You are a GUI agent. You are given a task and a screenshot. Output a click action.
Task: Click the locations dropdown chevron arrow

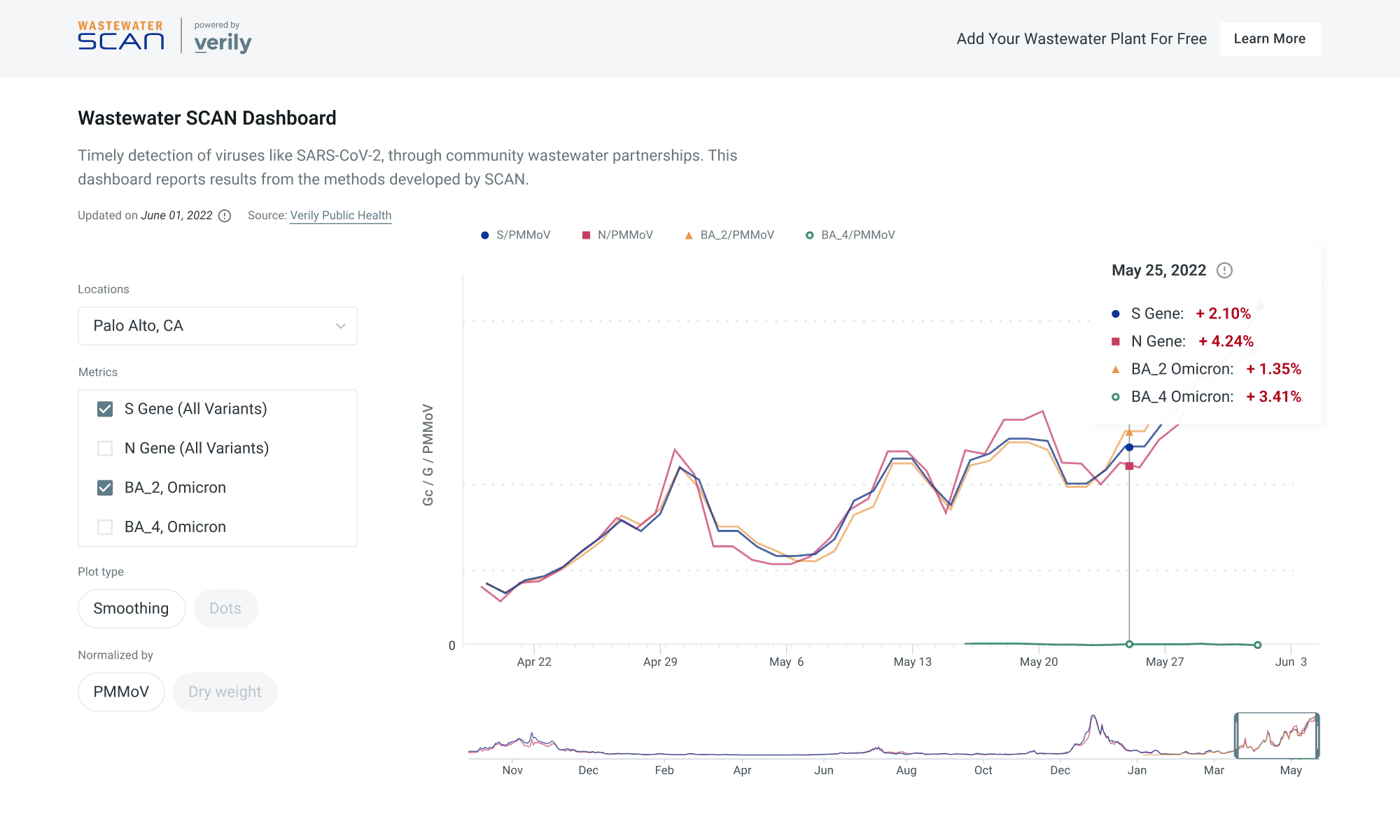pos(341,326)
